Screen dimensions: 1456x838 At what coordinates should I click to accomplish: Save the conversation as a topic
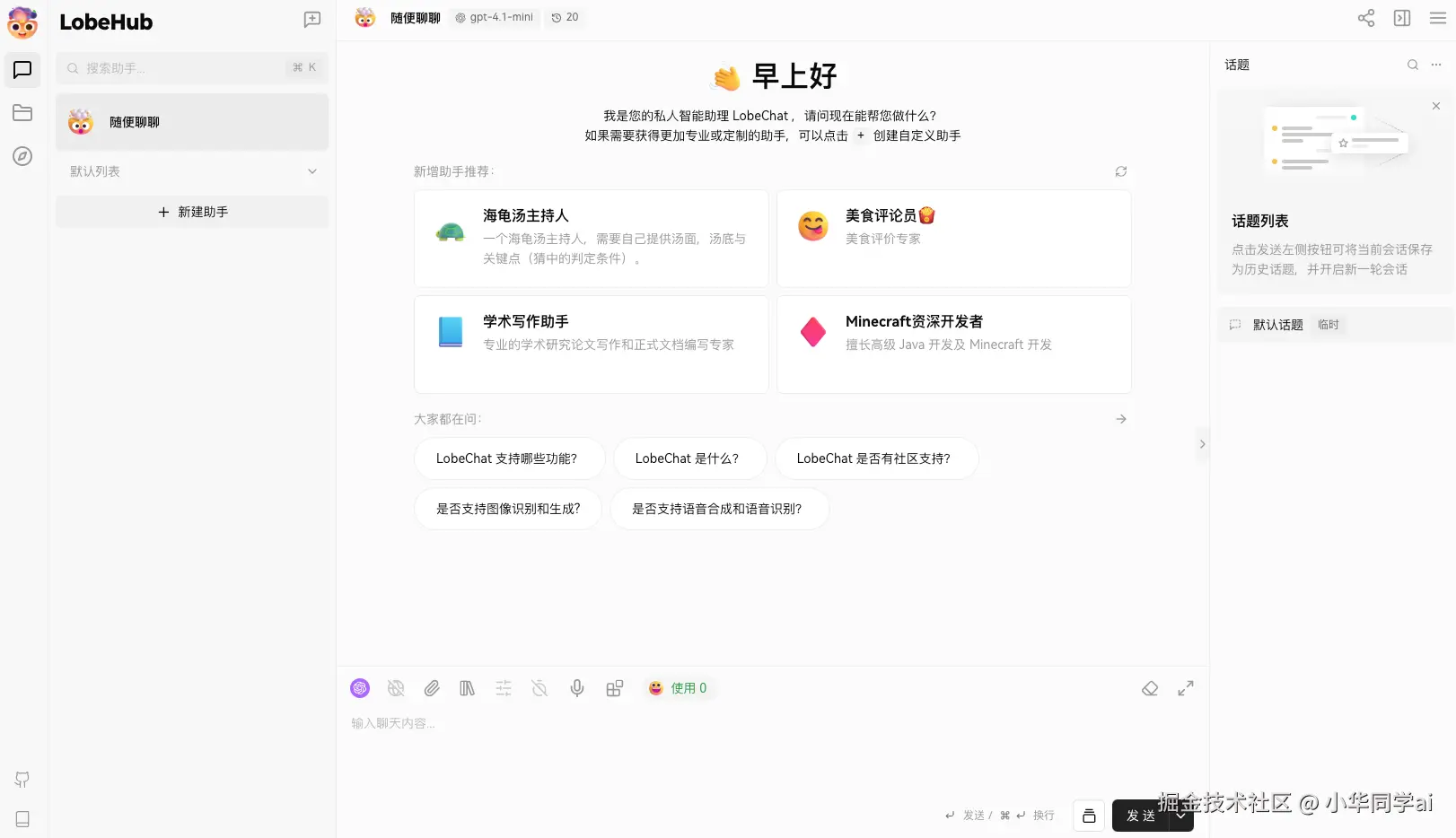[1089, 816]
